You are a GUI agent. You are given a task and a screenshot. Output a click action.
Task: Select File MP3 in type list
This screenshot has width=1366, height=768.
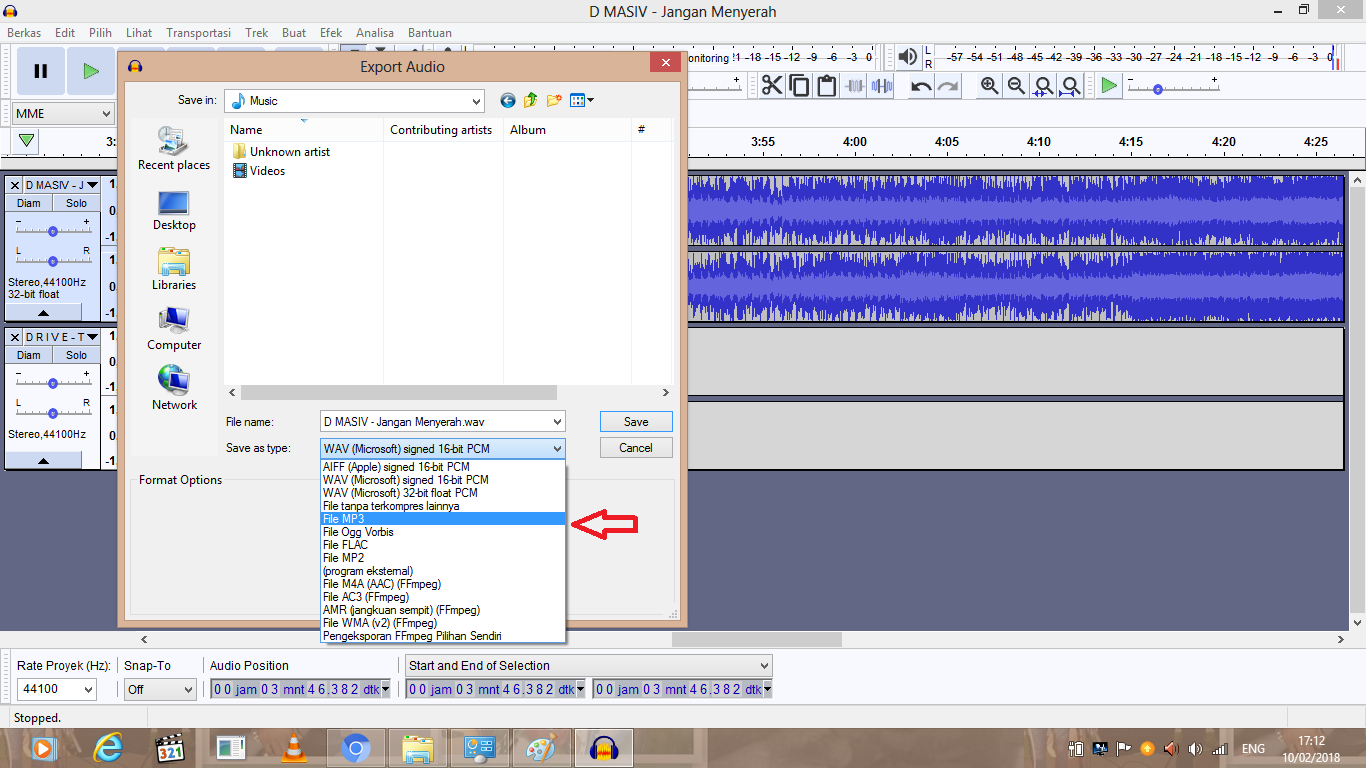pyautogui.click(x=443, y=519)
